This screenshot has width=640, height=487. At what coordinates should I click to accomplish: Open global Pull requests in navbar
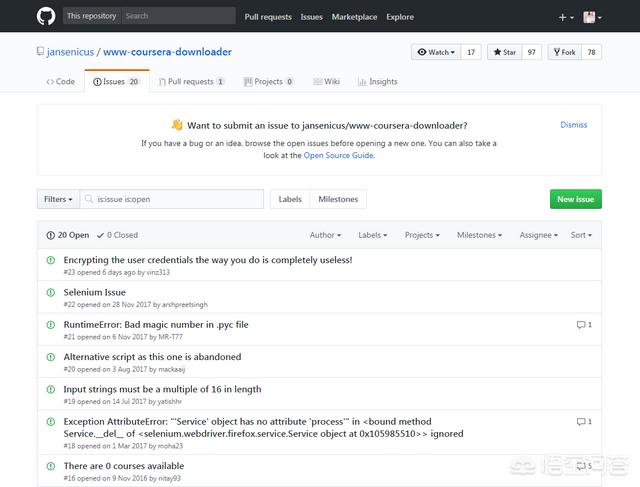point(268,17)
